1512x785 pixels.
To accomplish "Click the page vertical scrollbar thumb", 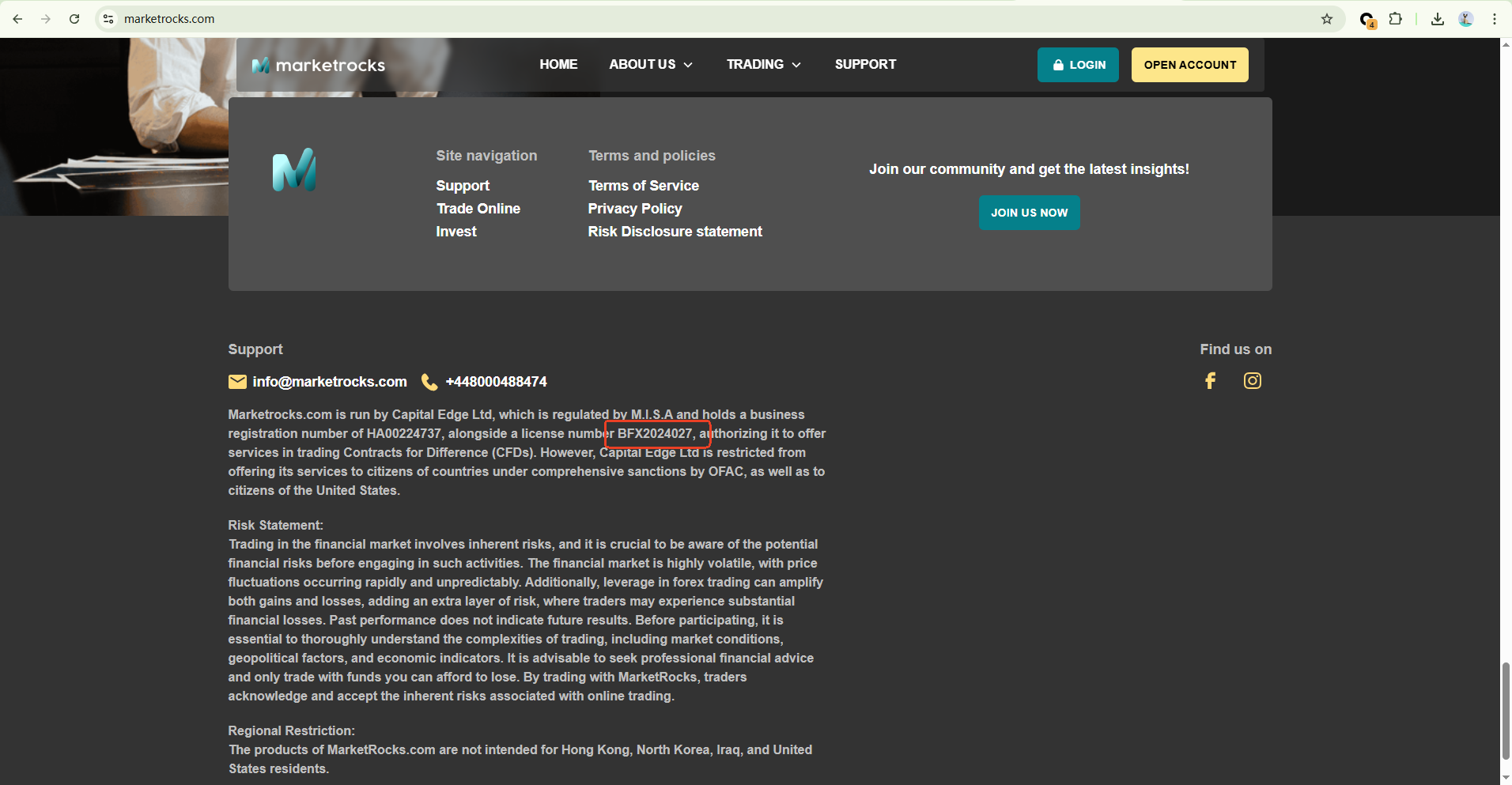I will click(1506, 711).
